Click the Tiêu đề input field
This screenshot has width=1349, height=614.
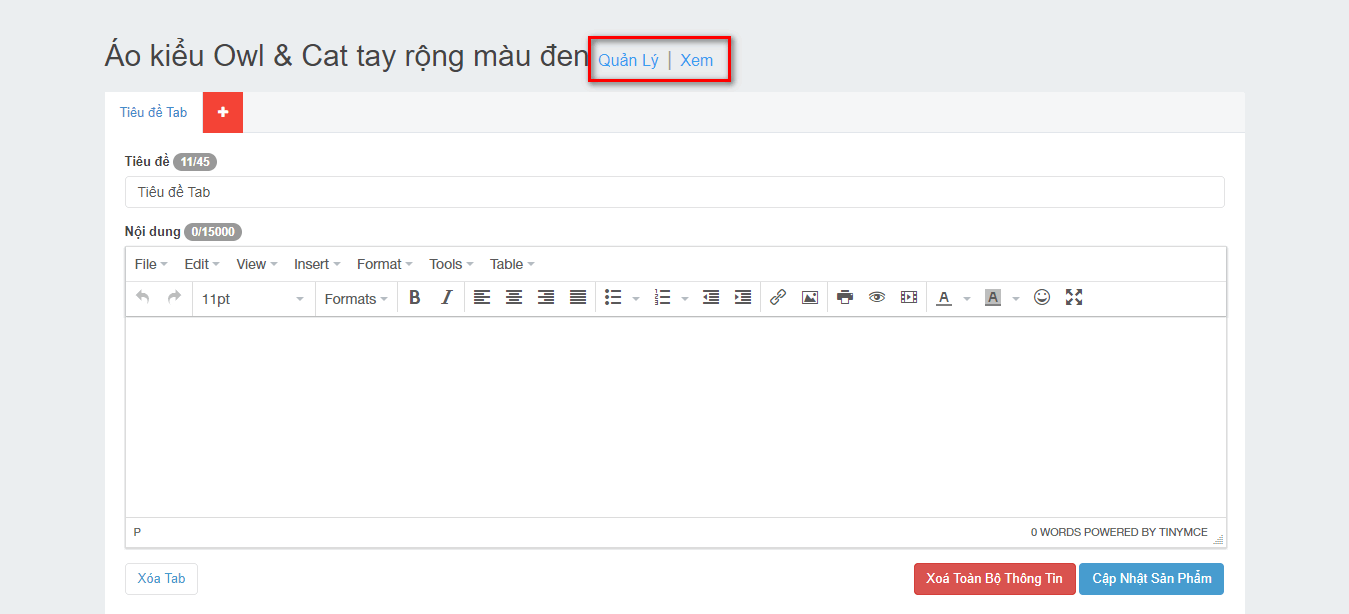[x=674, y=192]
